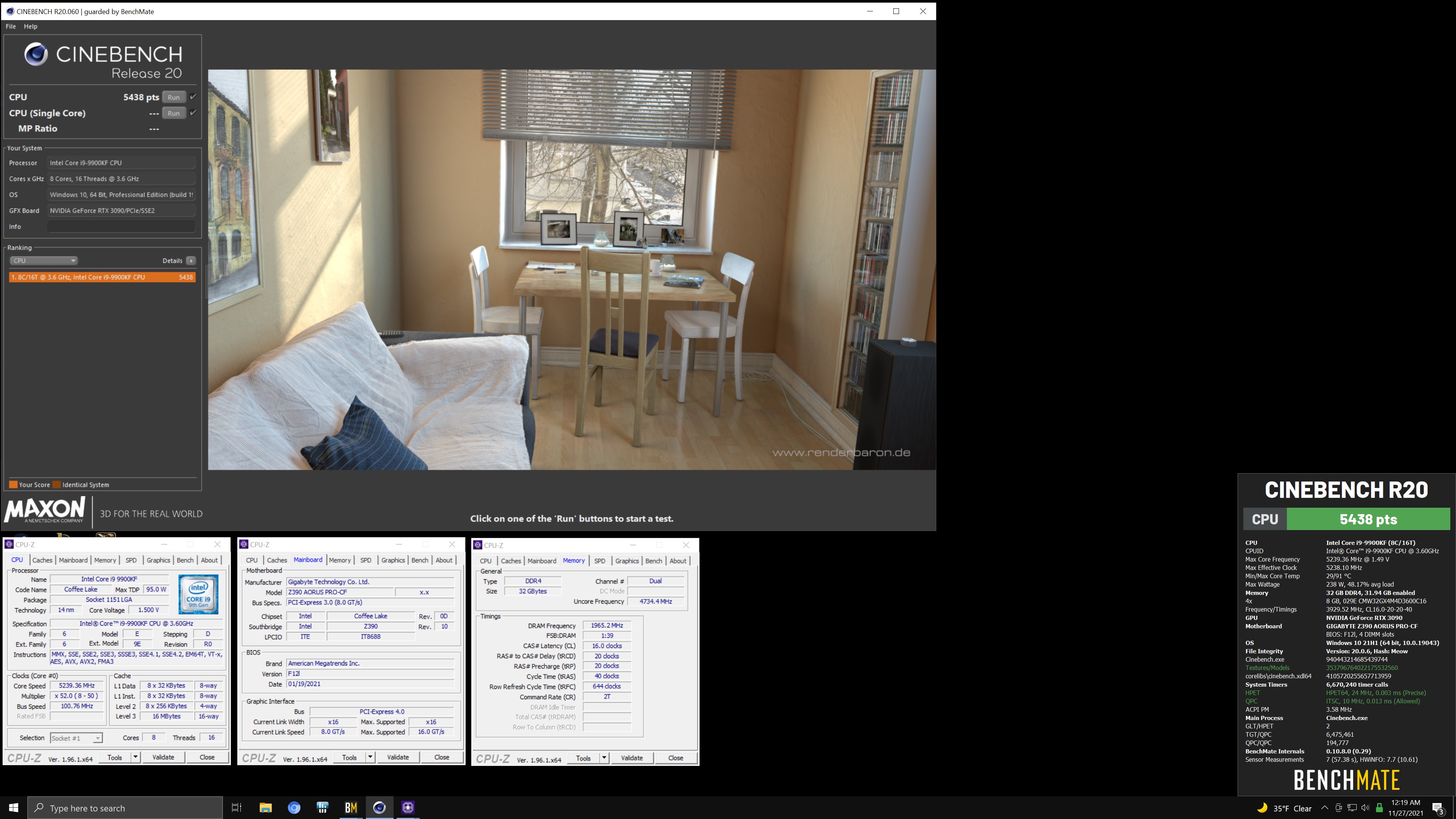Viewport: 1456px width, 819px height.
Task: Click the Textures/Models hash line in BenchMate
Action: 1321,667
